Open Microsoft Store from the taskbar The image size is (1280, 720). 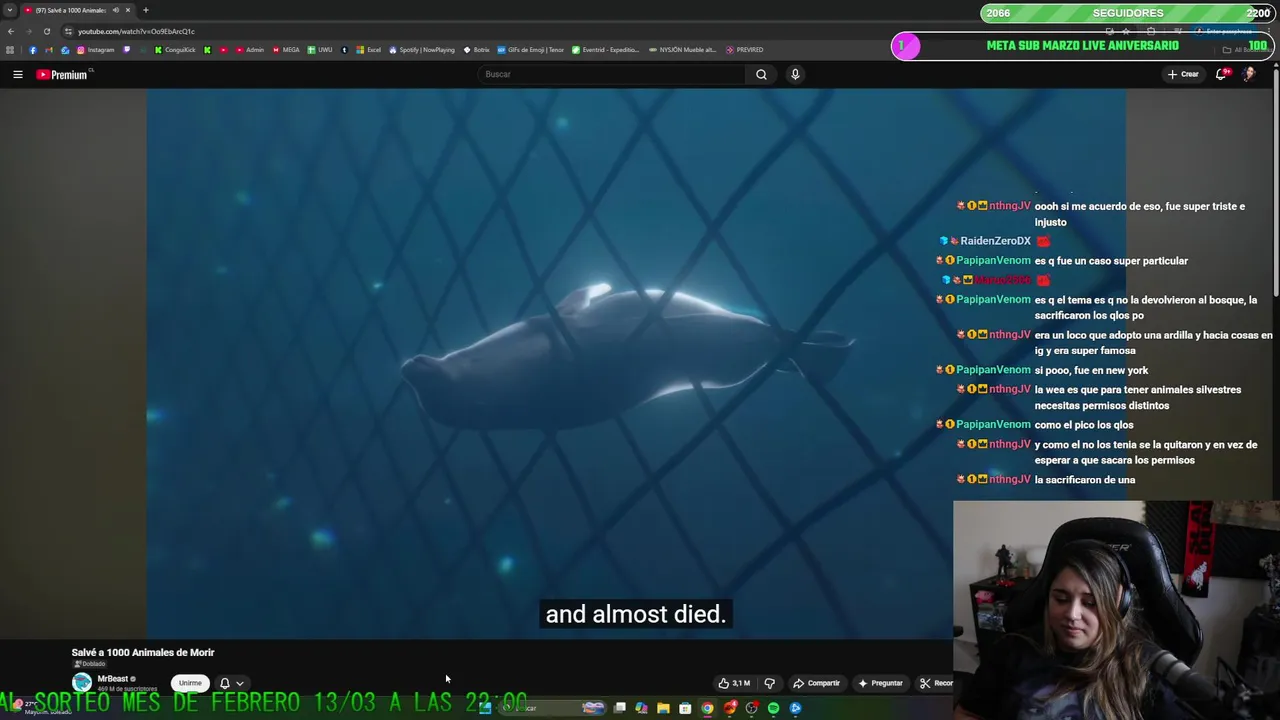coord(685,708)
